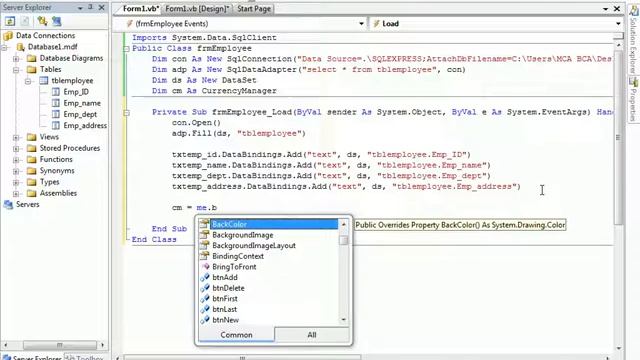This screenshot has height=360, width=640.
Task: Click the Connect to Server icon
Action: (56, 21)
